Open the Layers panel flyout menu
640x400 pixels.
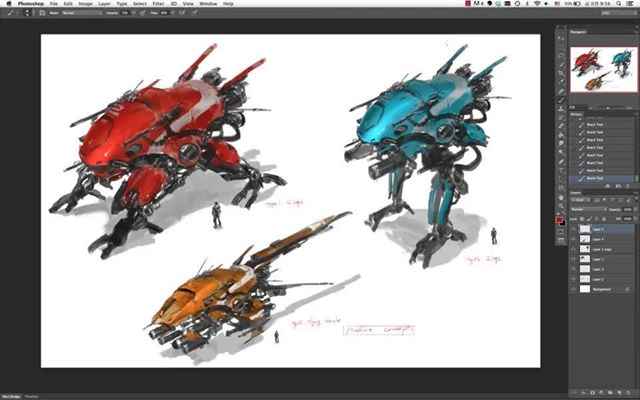tap(636, 193)
